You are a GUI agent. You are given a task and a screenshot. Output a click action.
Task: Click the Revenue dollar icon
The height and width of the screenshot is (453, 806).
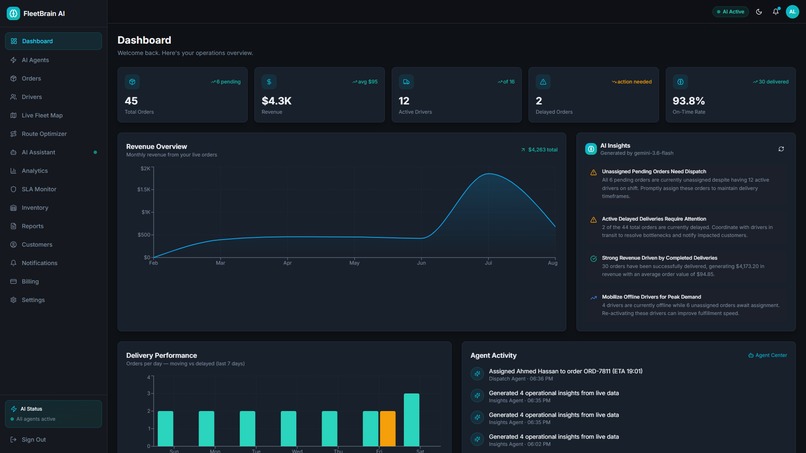point(269,82)
